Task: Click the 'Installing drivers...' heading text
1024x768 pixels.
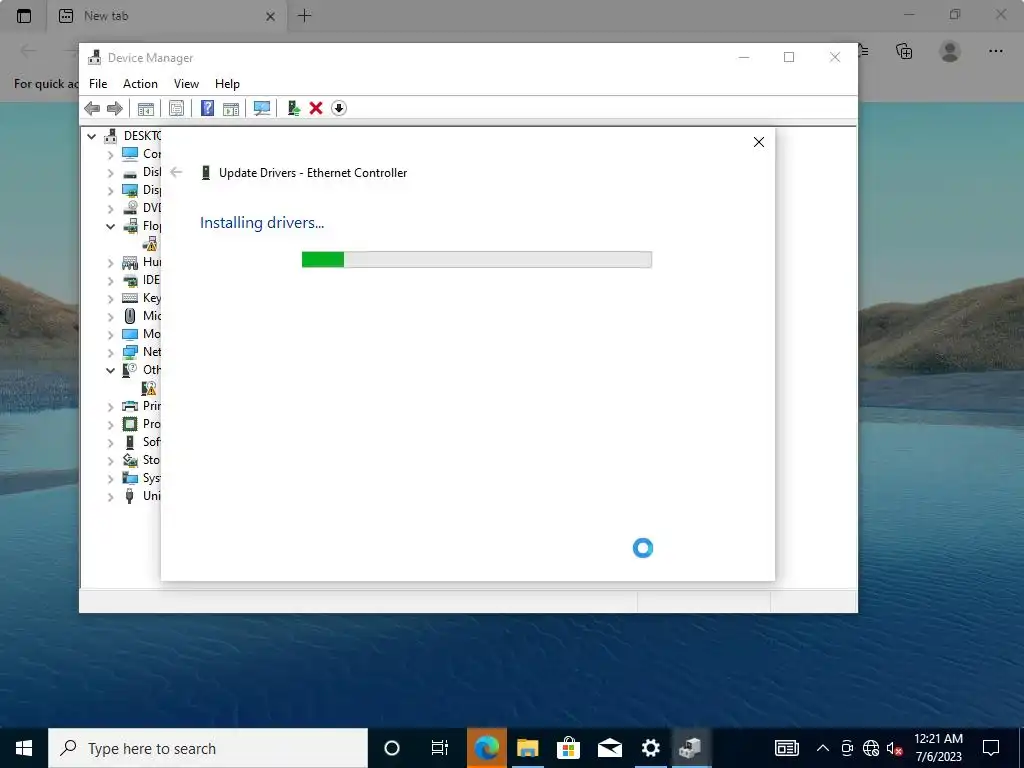Action: (x=262, y=223)
